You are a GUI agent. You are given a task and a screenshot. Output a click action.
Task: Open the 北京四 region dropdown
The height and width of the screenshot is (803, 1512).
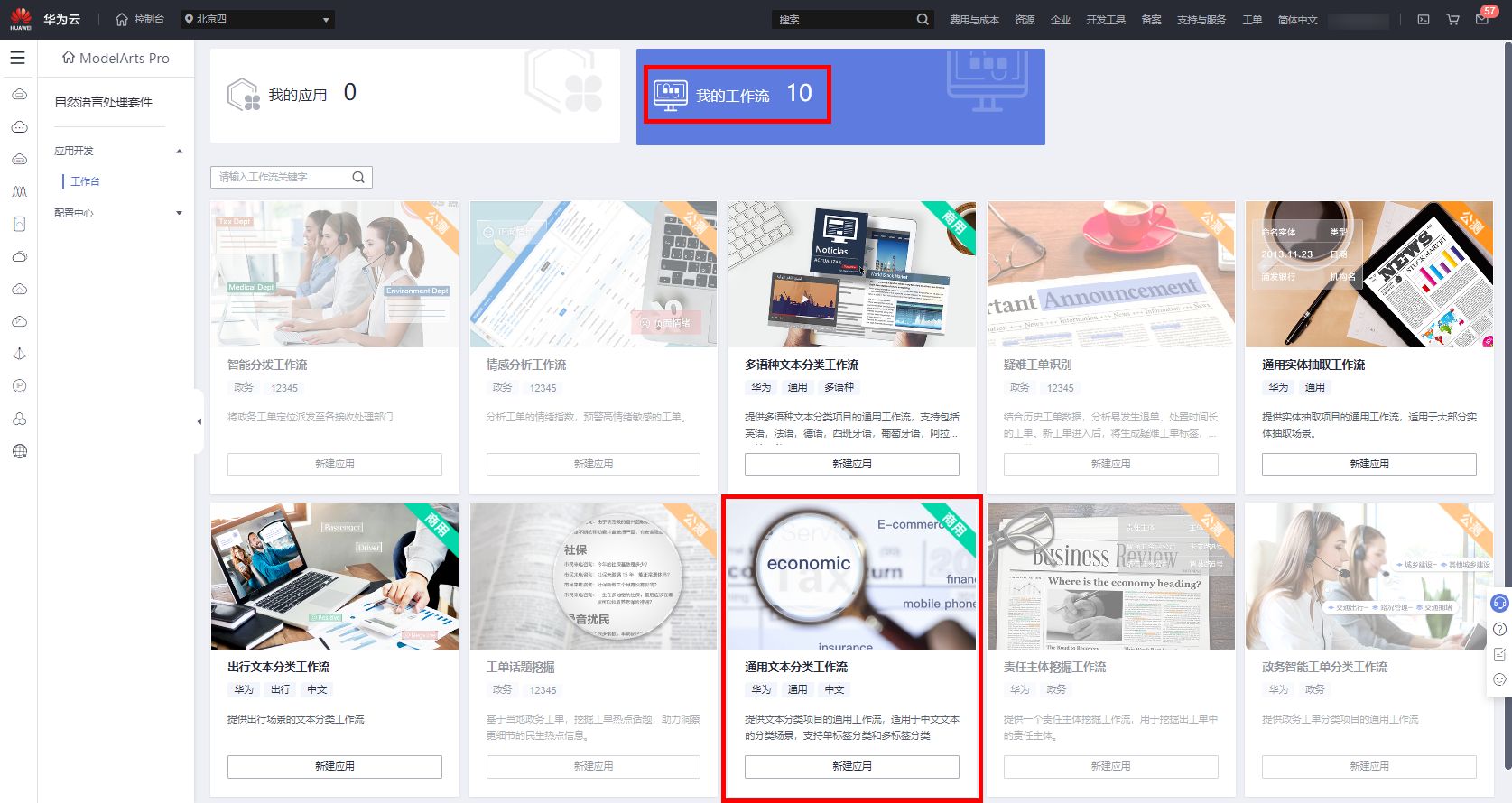(x=257, y=19)
